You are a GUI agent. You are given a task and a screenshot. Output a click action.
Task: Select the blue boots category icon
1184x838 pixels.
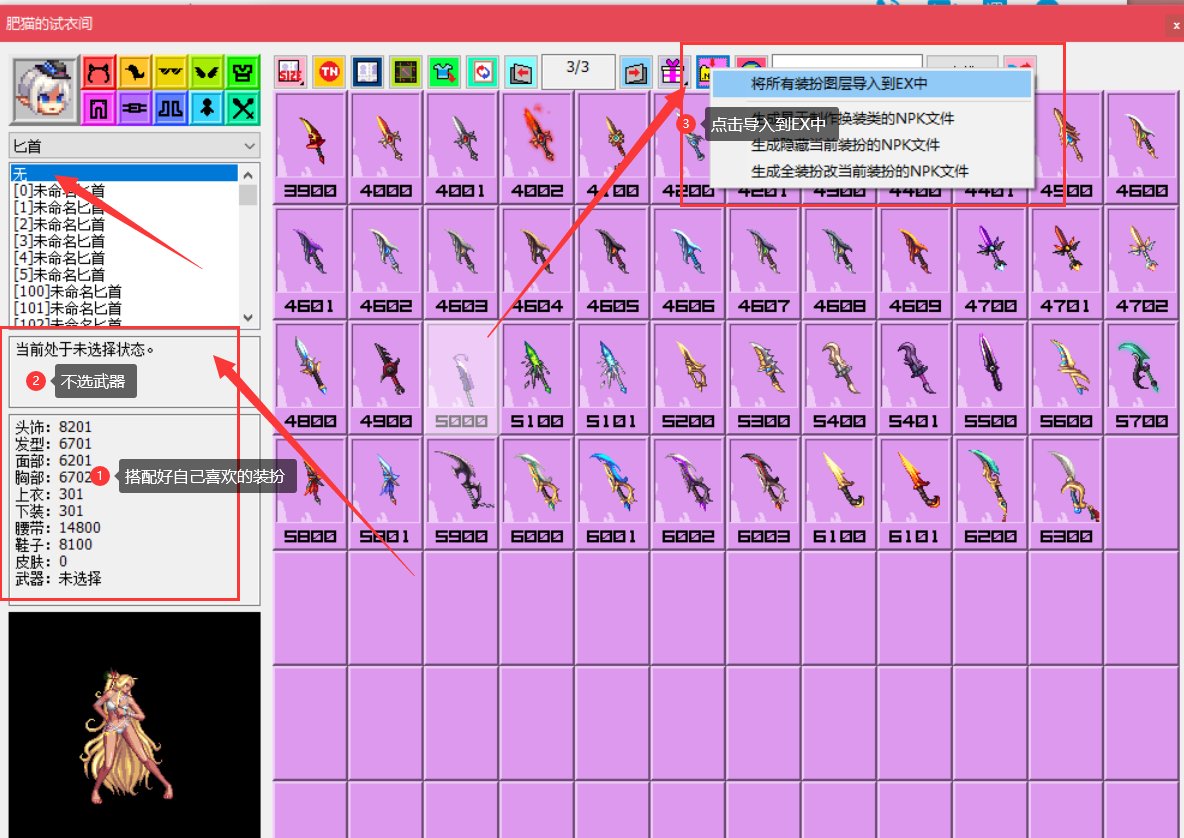171,108
